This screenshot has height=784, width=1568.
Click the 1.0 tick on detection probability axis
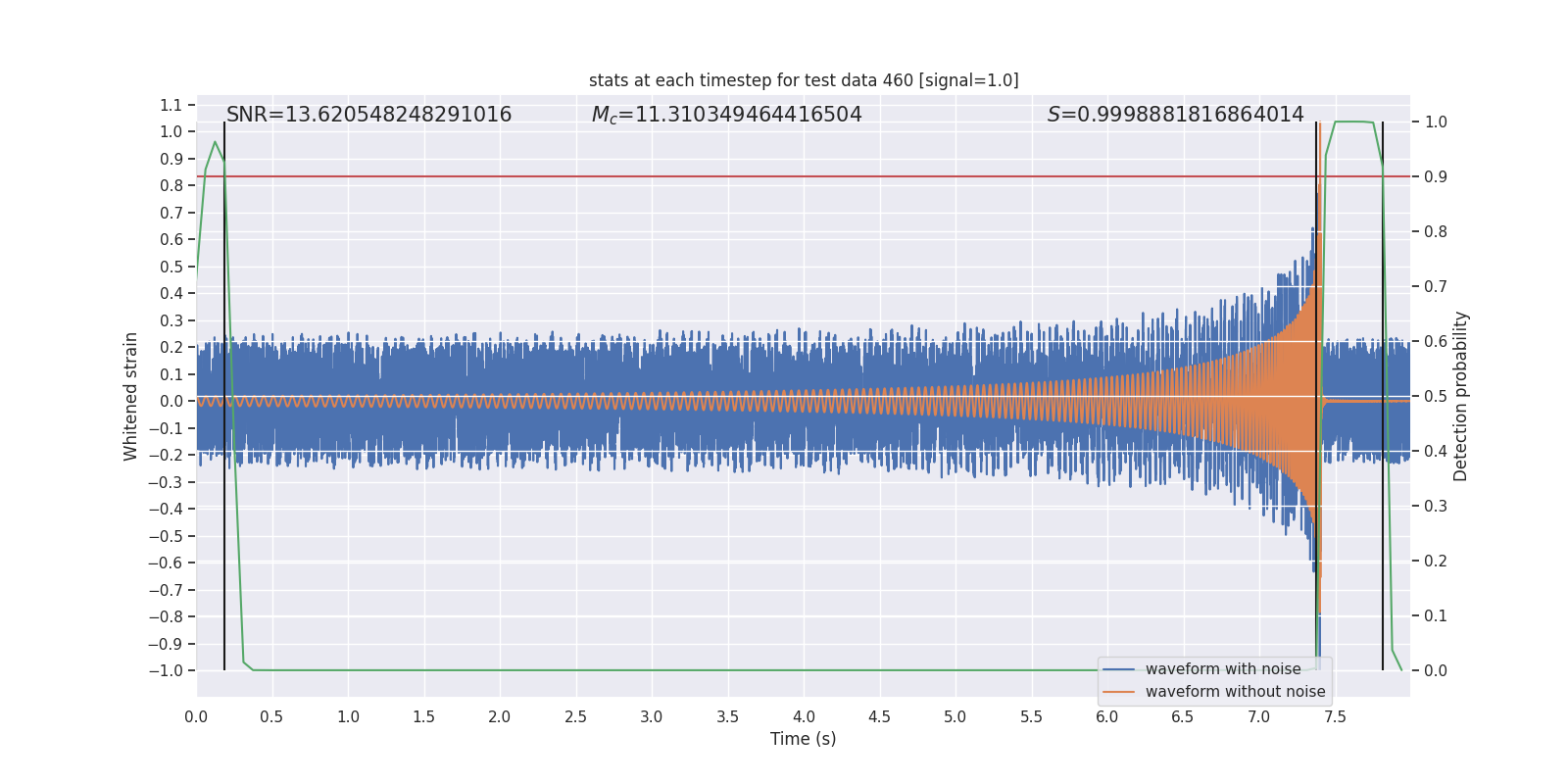1436,122
